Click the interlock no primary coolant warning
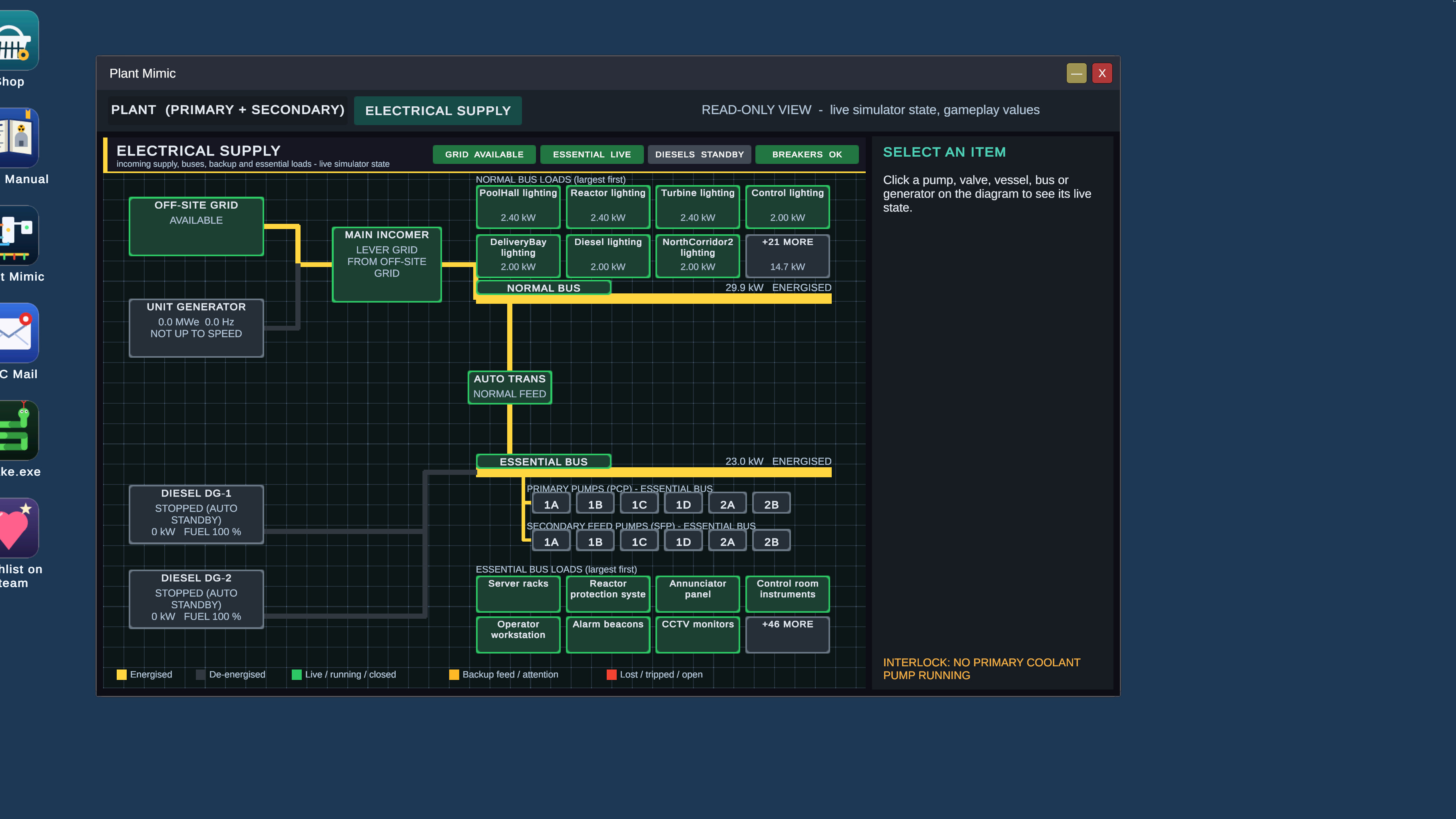Screen dimensions: 1456x819 (981, 669)
